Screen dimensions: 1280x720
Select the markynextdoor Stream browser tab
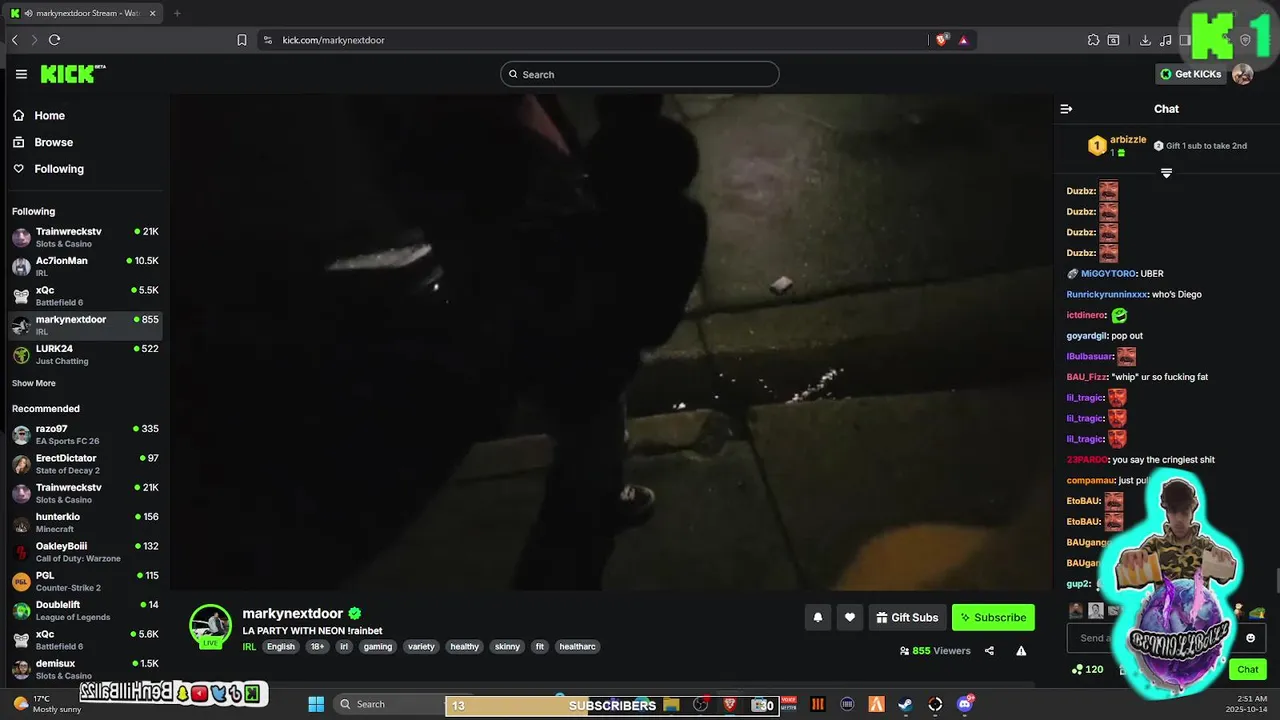(83, 13)
